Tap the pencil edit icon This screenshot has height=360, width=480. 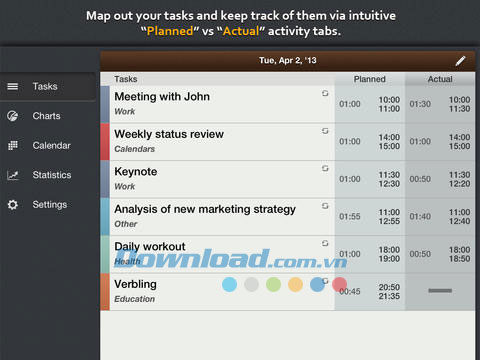(x=460, y=61)
